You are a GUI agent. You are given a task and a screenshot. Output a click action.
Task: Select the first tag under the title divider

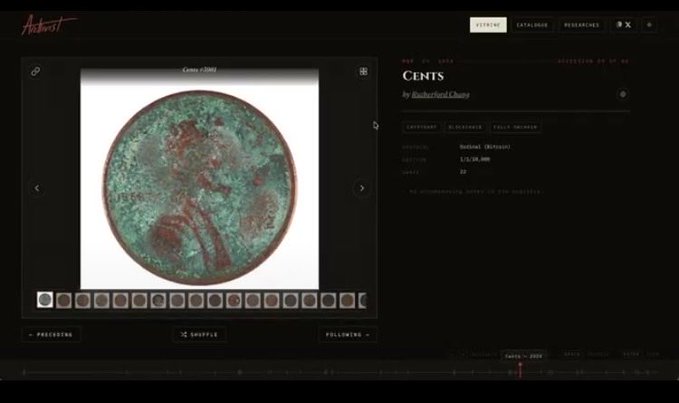[421, 127]
